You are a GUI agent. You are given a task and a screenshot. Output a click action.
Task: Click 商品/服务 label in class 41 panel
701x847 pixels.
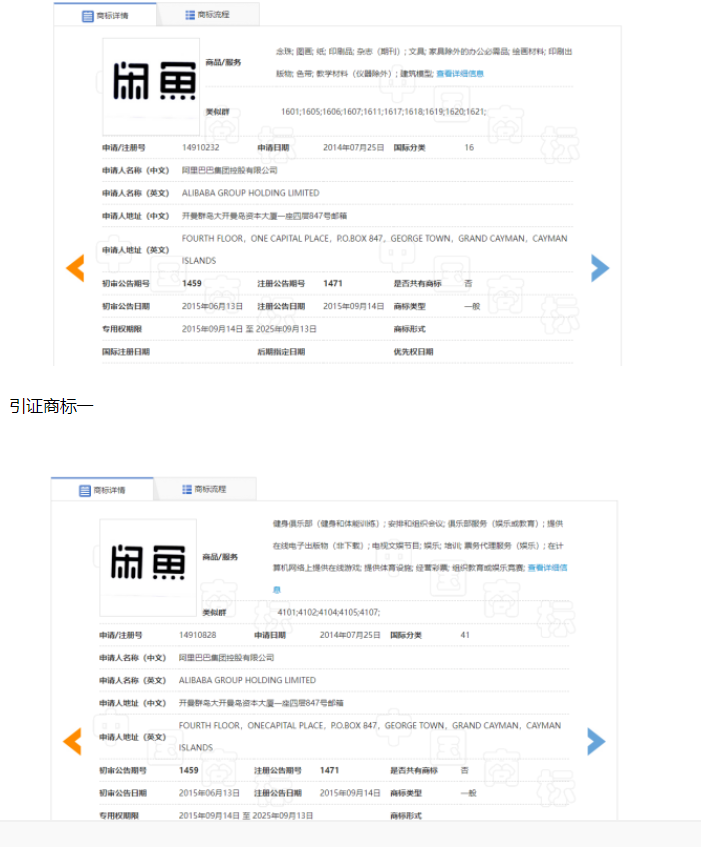(220, 557)
